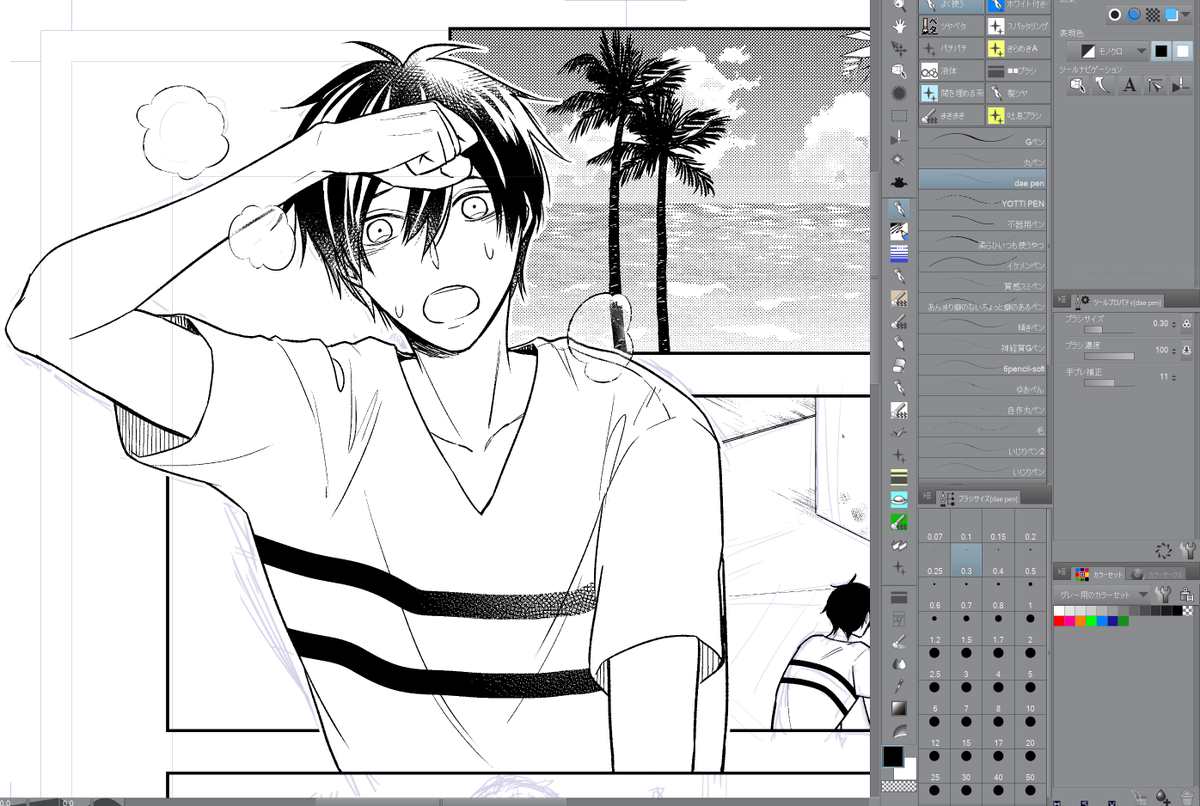Toggle brush density dynamics button
Viewport: 1200px width, 806px height.
tap(1186, 350)
